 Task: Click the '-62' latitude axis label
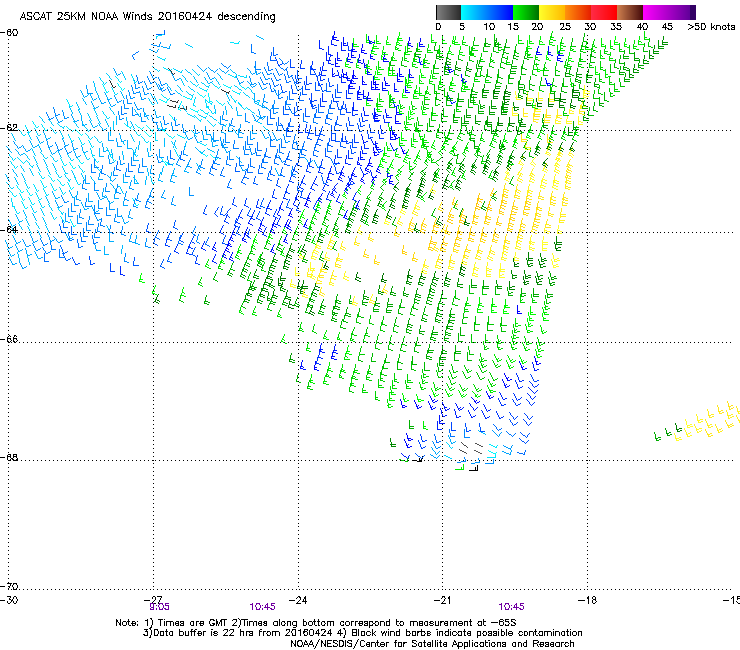click(x=9, y=128)
